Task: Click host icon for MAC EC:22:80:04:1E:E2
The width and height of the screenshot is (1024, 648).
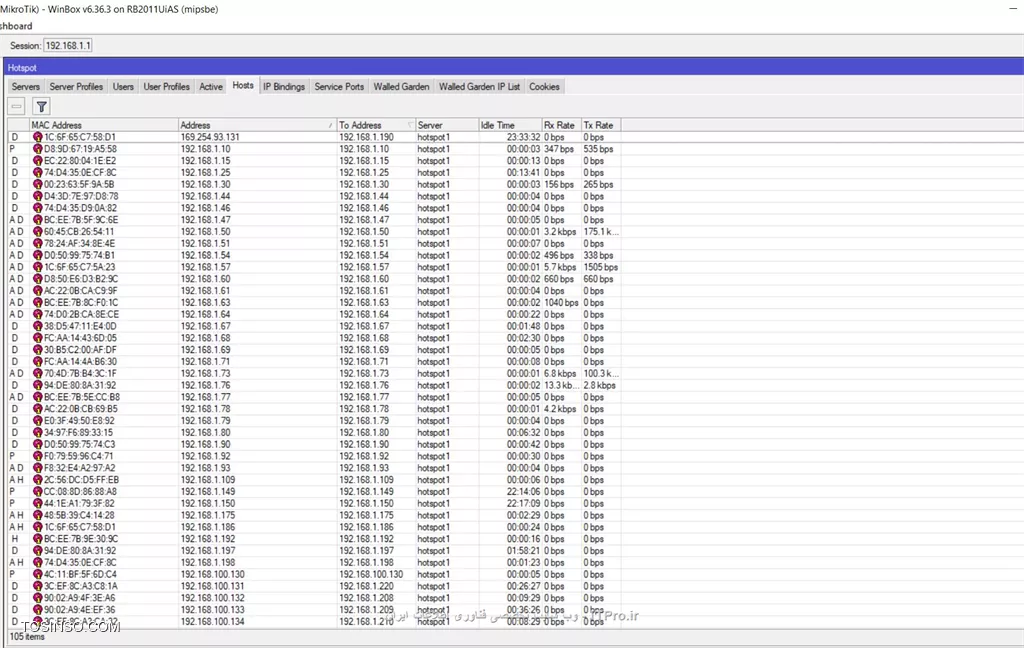Action: pos(37,161)
